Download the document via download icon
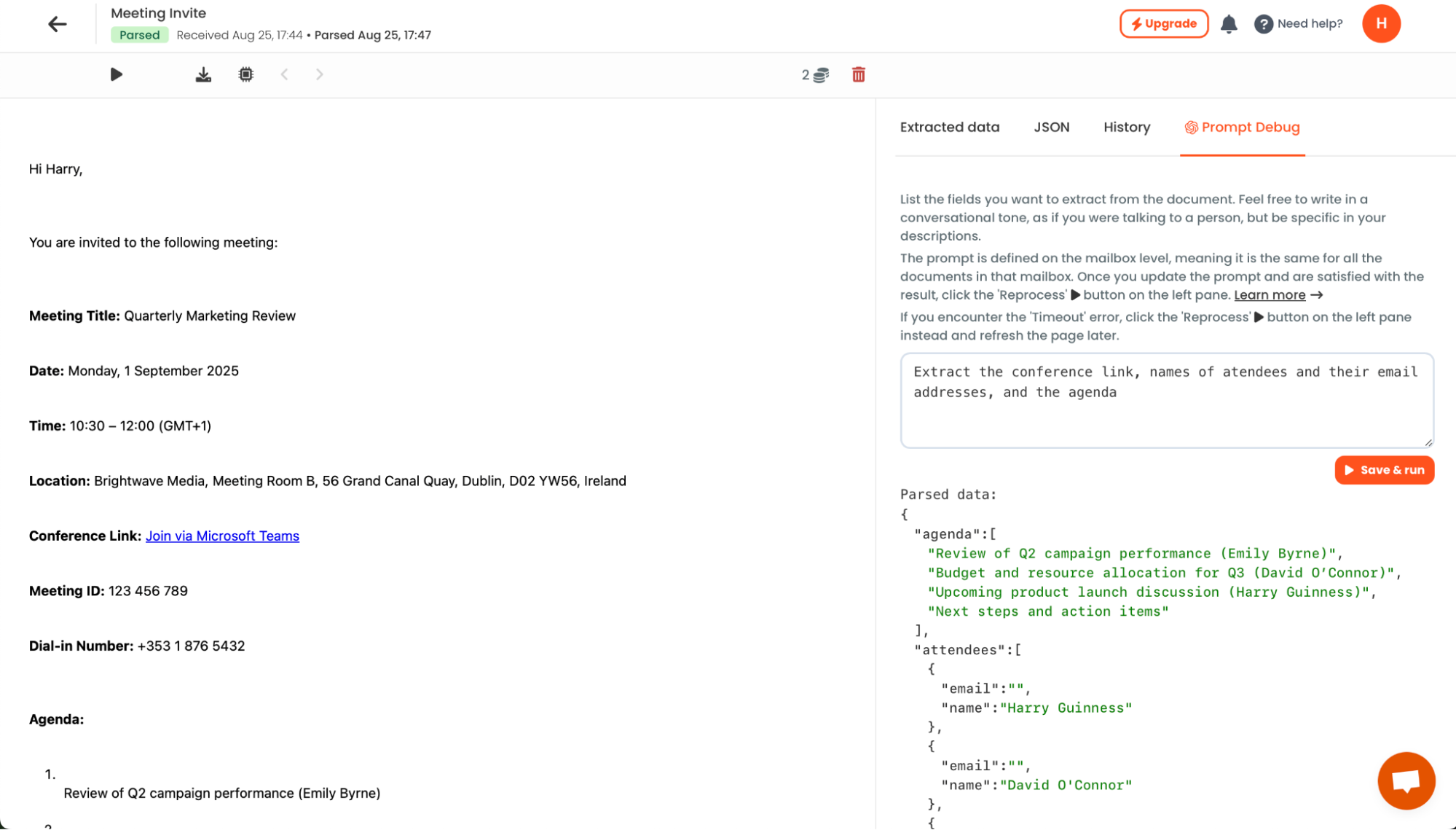 (203, 74)
